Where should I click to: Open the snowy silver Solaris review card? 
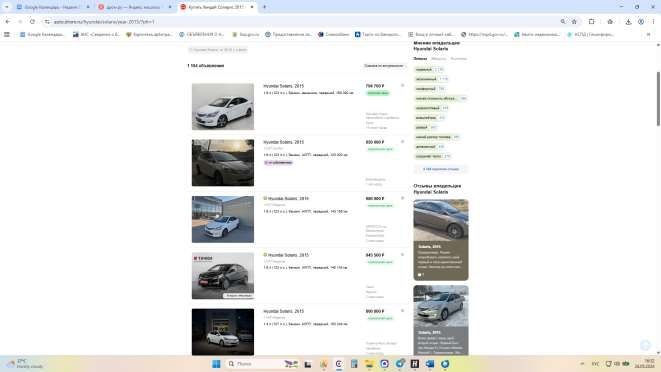click(x=441, y=321)
